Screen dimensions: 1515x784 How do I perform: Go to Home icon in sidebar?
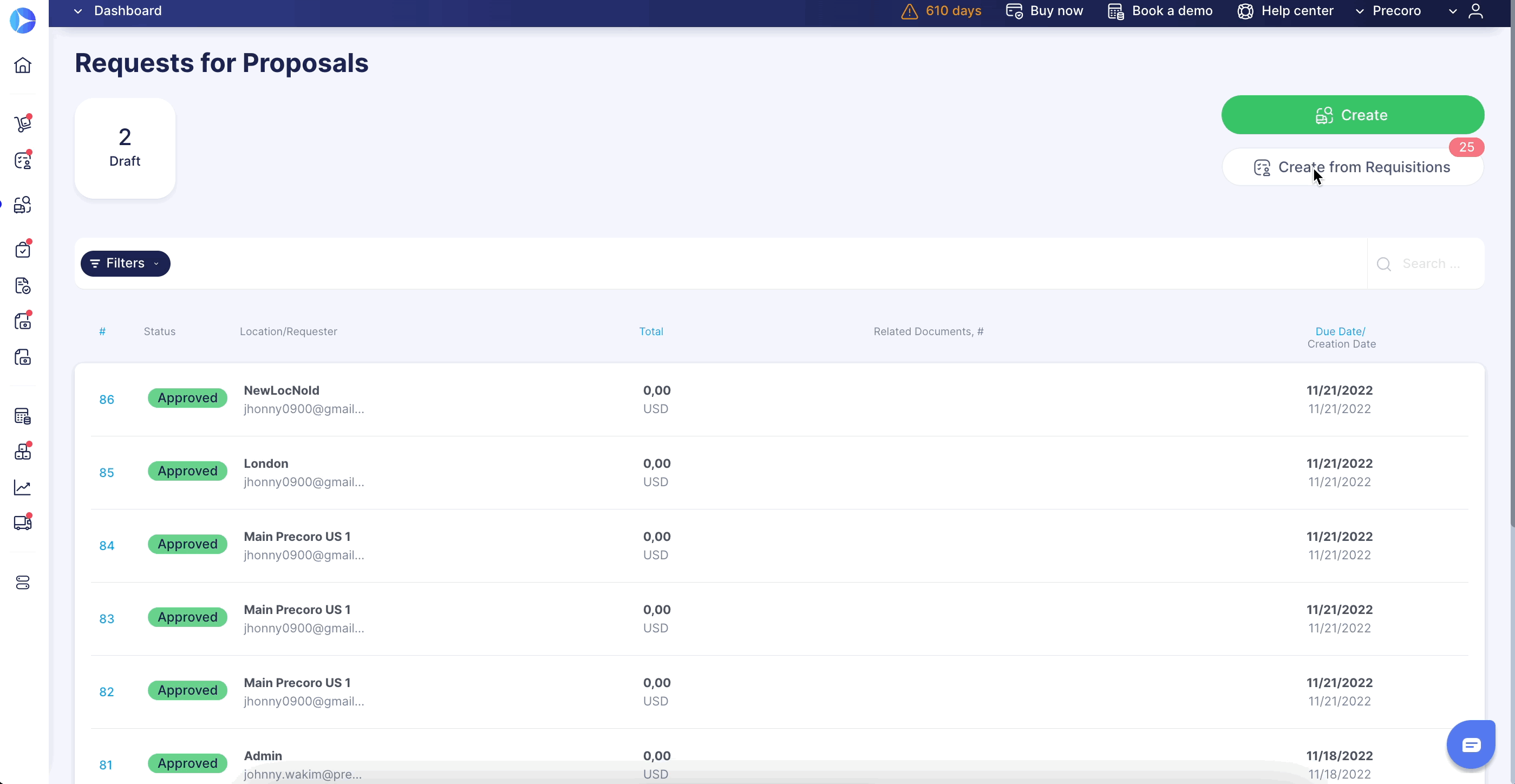[x=23, y=64]
